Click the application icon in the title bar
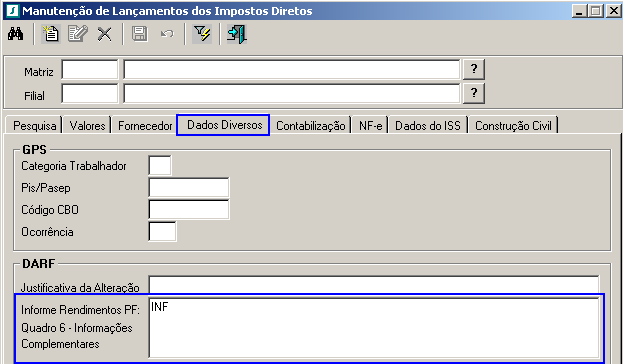This screenshot has width=623, height=364. (12, 11)
